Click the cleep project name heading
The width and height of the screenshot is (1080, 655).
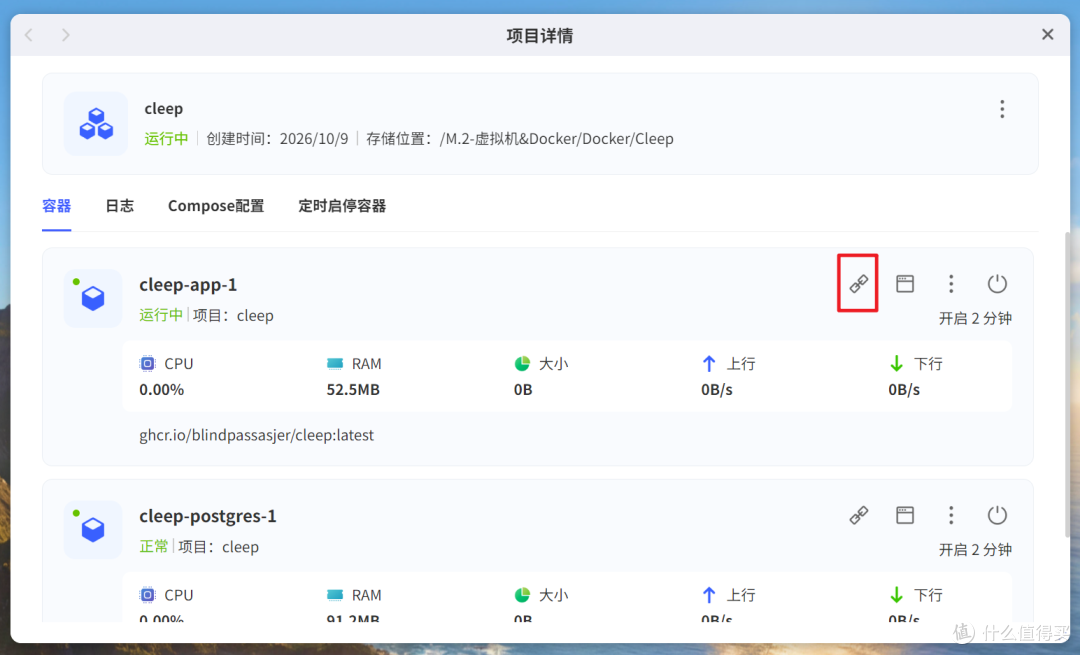click(x=163, y=109)
